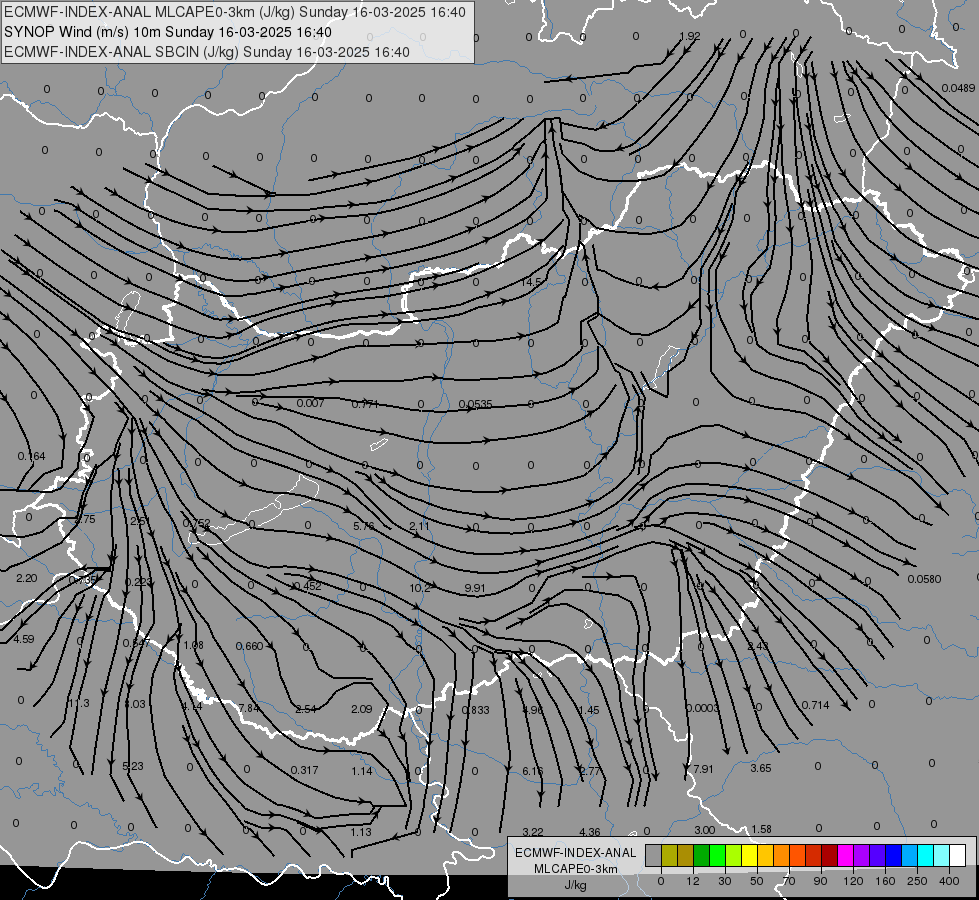Click the map value '0.0003'
Viewport: 979px width, 900px height.
pyautogui.click(x=702, y=708)
